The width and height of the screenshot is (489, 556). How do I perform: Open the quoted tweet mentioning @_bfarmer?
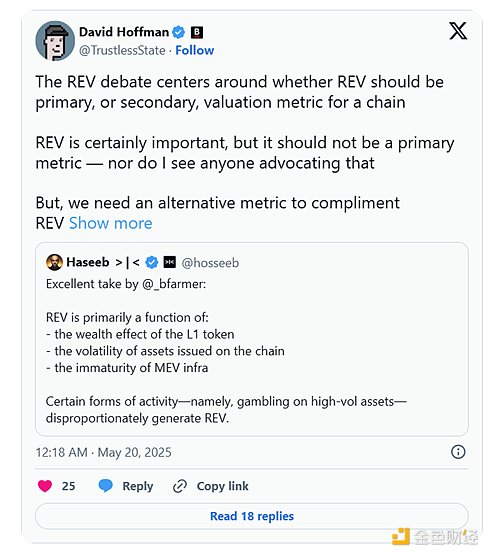252,339
